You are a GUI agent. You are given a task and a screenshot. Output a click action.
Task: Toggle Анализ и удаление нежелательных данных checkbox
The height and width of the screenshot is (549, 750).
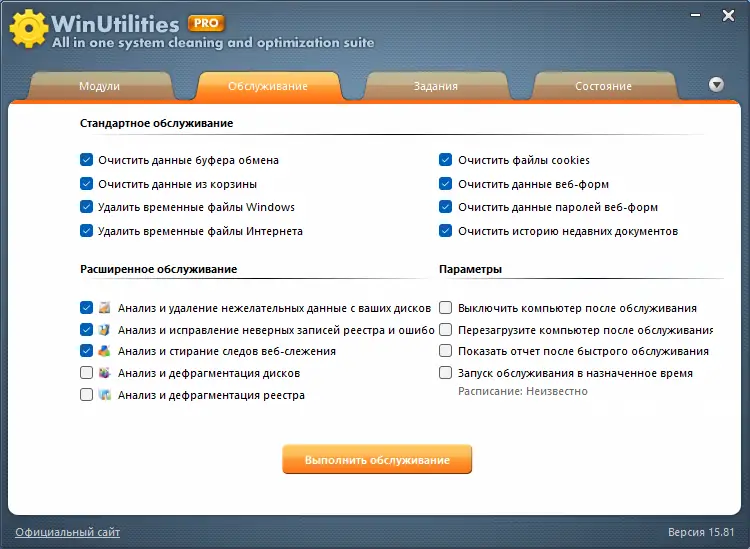pyautogui.click(x=86, y=307)
